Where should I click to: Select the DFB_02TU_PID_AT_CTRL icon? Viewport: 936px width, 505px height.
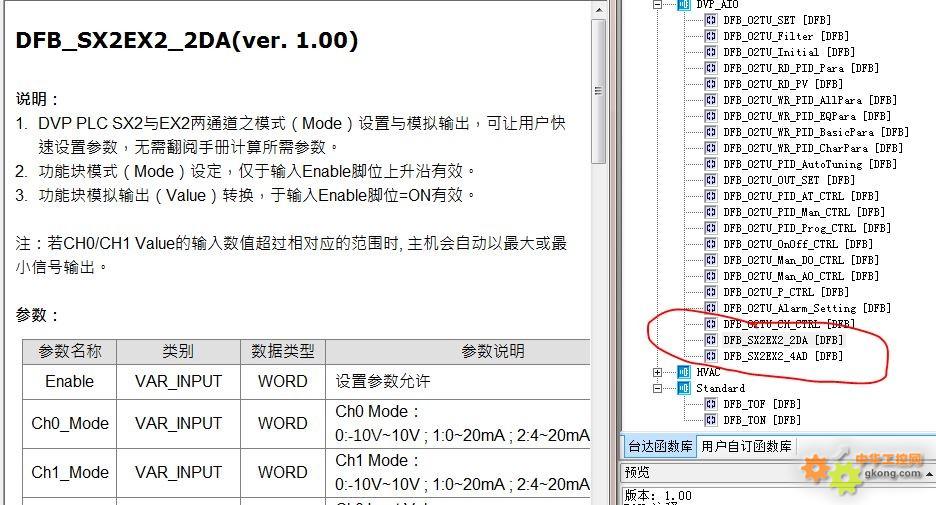[710, 196]
